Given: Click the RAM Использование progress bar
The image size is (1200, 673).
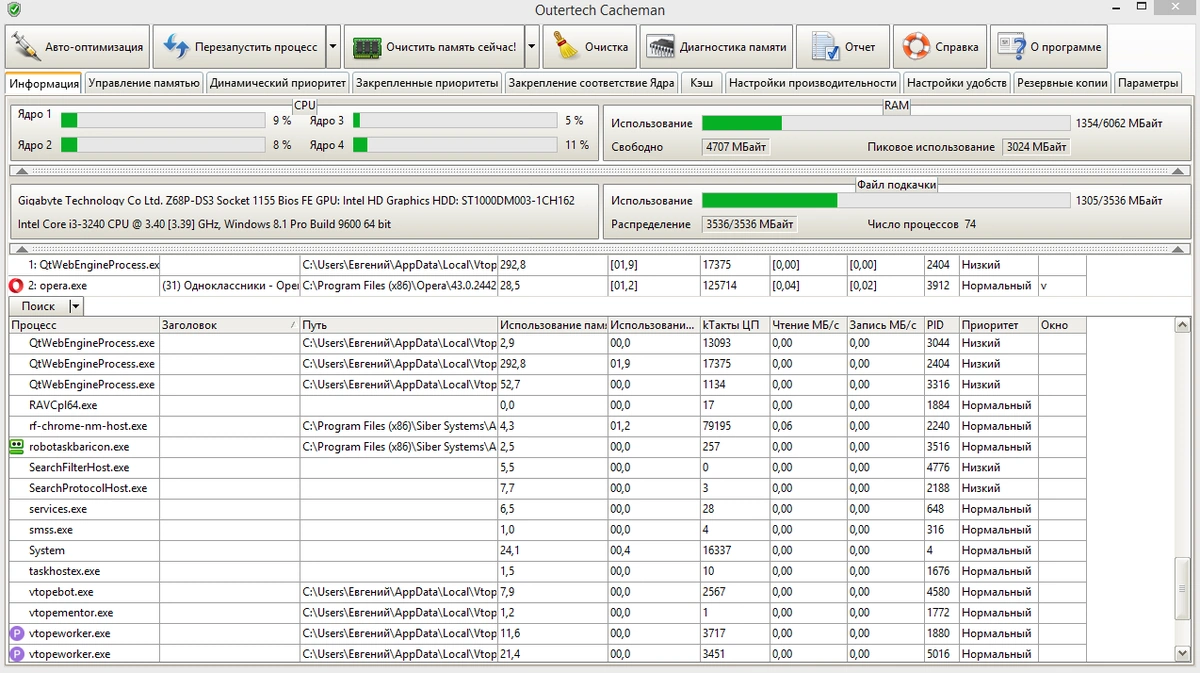Looking at the screenshot, I should coord(886,123).
